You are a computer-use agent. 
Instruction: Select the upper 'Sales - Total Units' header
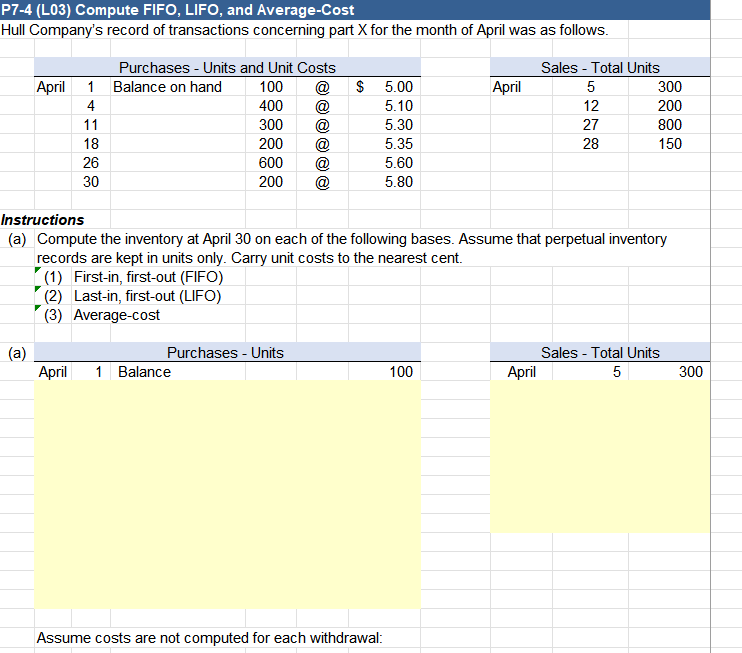click(600, 67)
